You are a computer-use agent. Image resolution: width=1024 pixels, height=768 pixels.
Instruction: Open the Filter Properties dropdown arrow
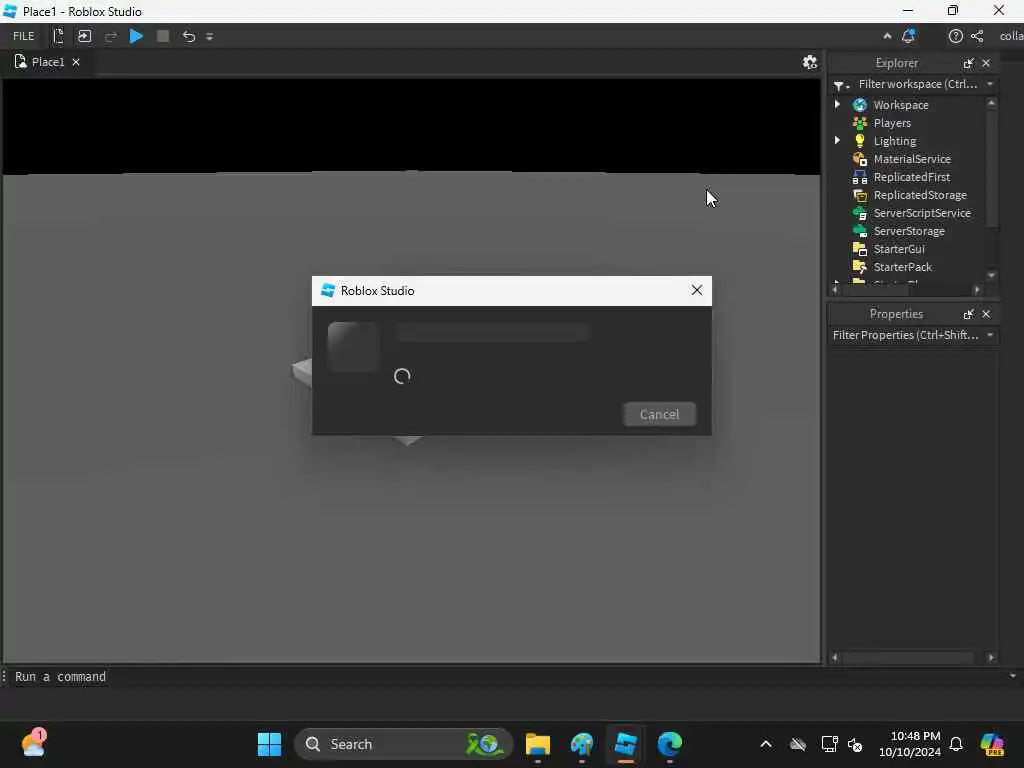(x=990, y=335)
